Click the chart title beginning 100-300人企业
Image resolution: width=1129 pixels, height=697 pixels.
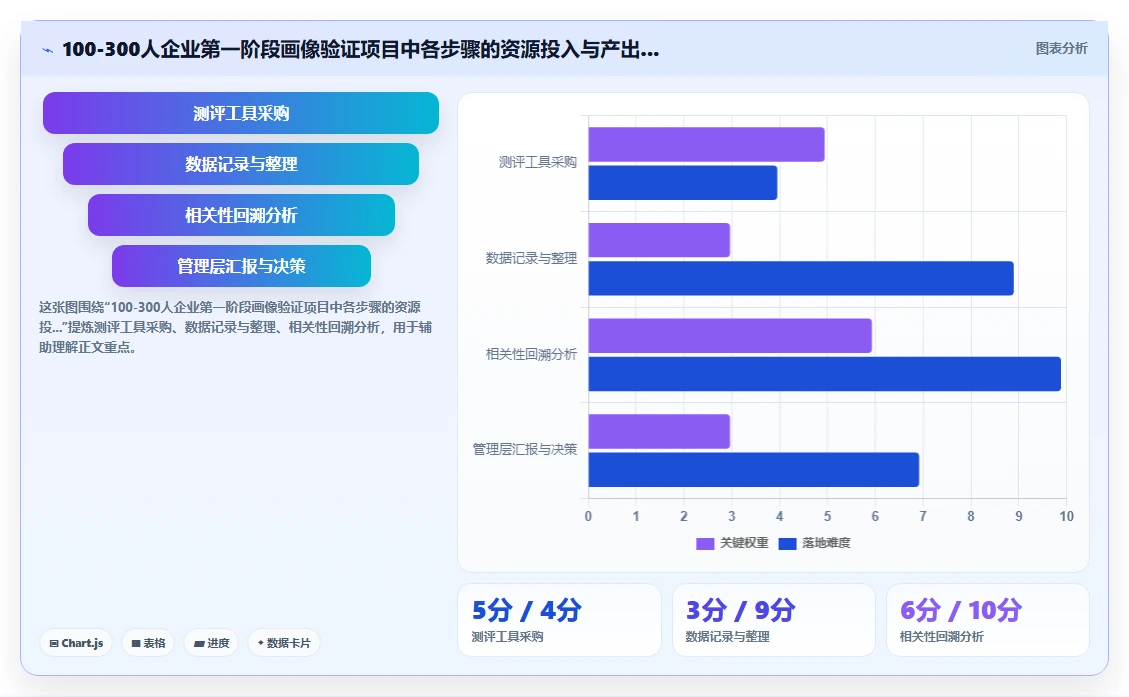pyautogui.click(x=360, y=50)
